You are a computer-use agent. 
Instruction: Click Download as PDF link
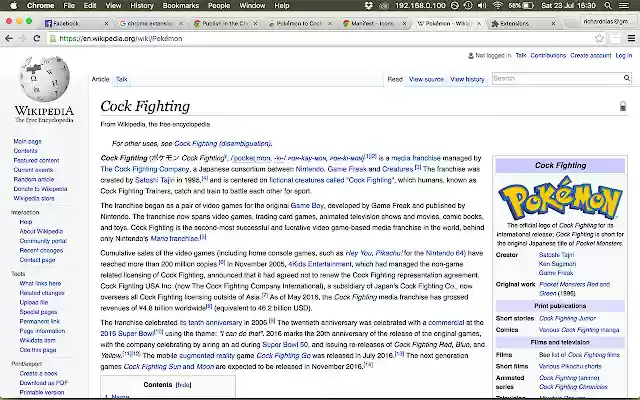pos(44,383)
